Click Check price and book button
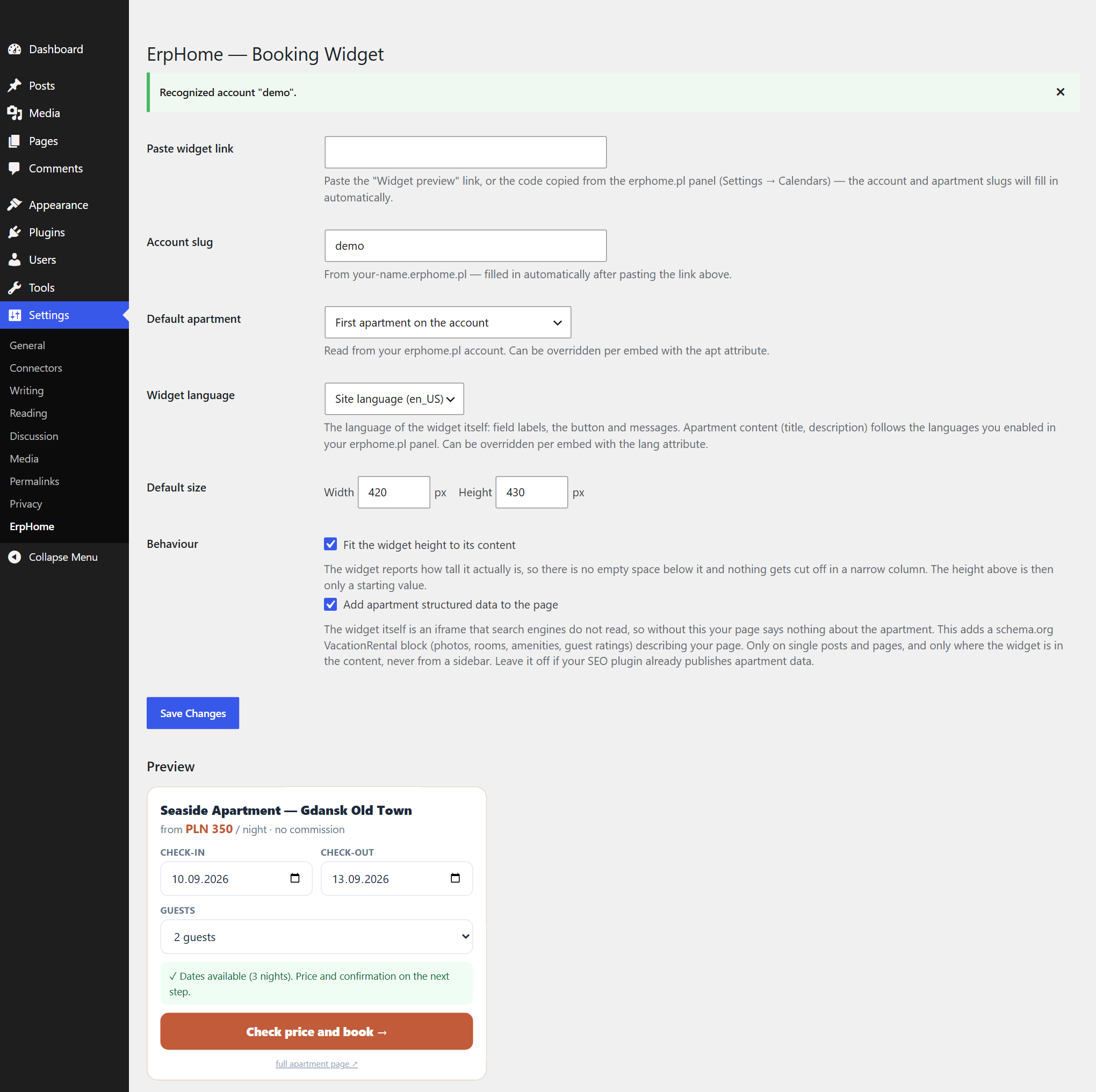This screenshot has height=1092, width=1096. 316,1031
